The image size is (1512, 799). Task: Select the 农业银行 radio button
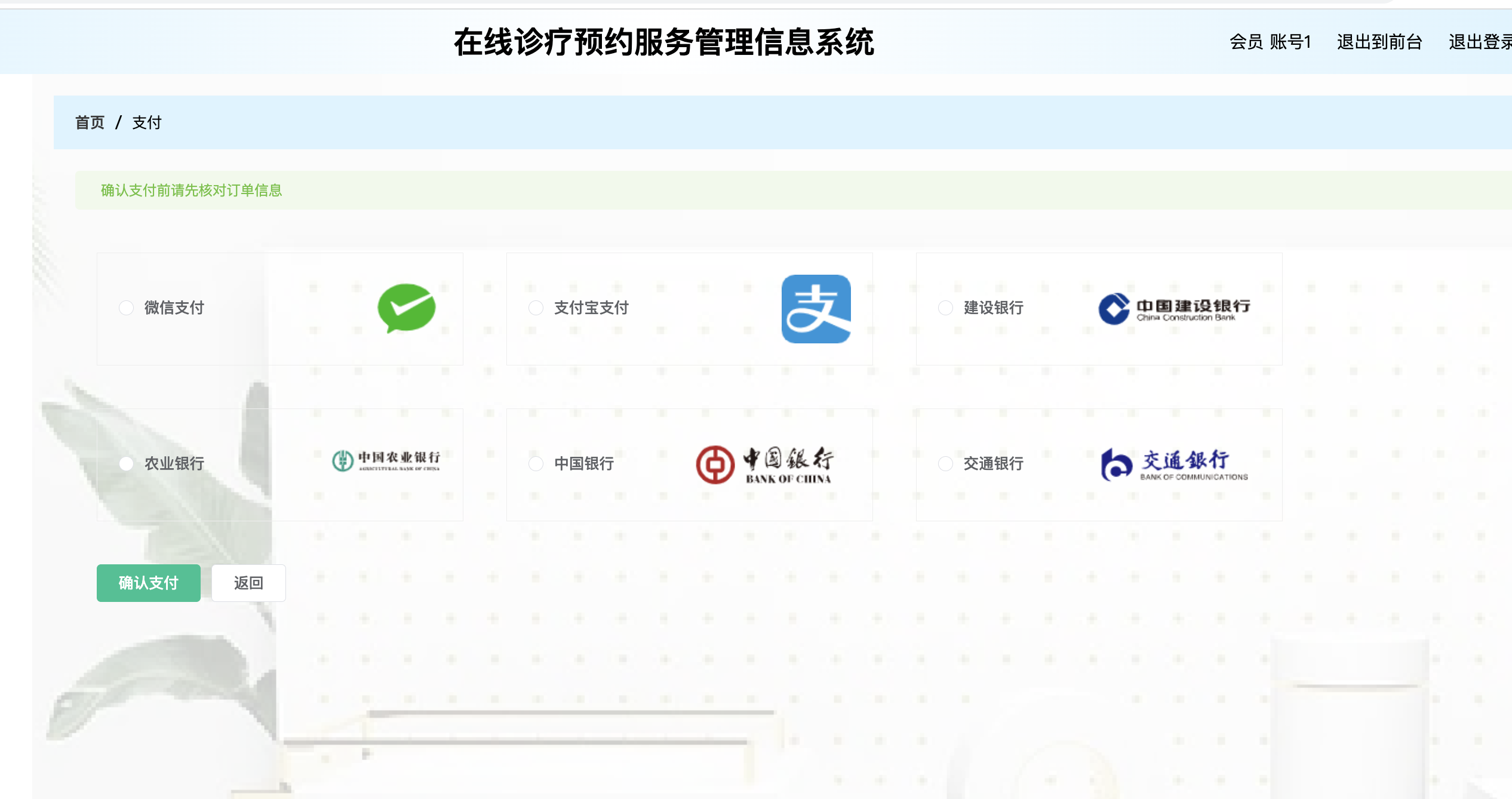pos(126,463)
